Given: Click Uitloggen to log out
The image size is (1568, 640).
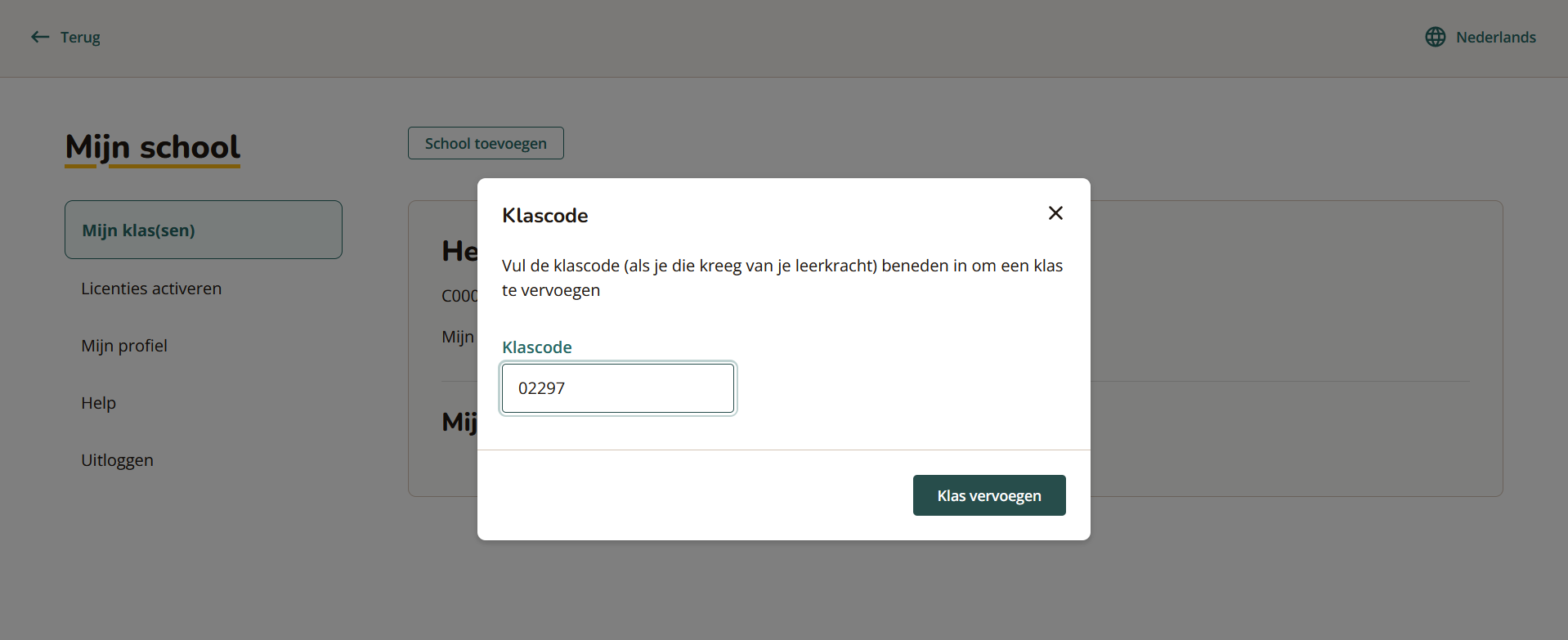Looking at the screenshot, I should 117,459.
